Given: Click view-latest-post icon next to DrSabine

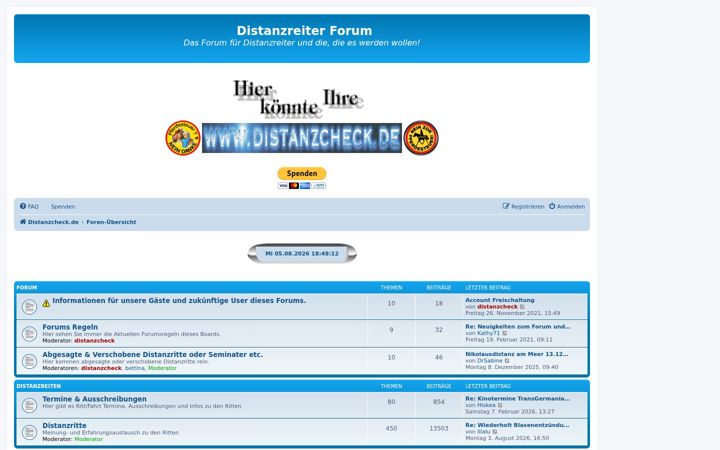Looking at the screenshot, I should 507,361.
